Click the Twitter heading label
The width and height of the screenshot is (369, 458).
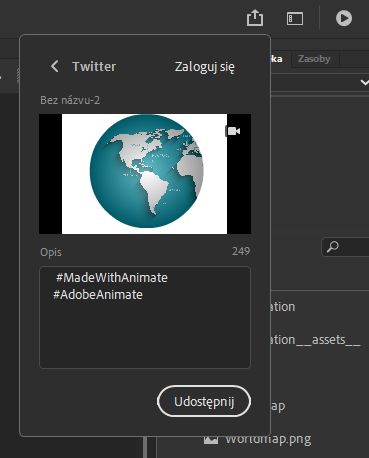[x=94, y=66]
